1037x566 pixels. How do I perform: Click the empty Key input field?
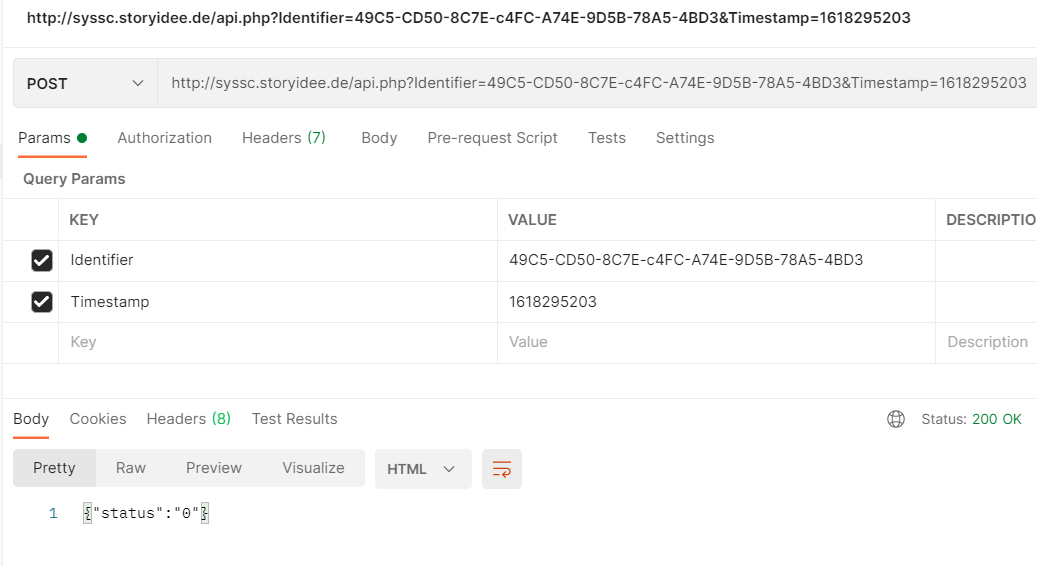point(277,343)
